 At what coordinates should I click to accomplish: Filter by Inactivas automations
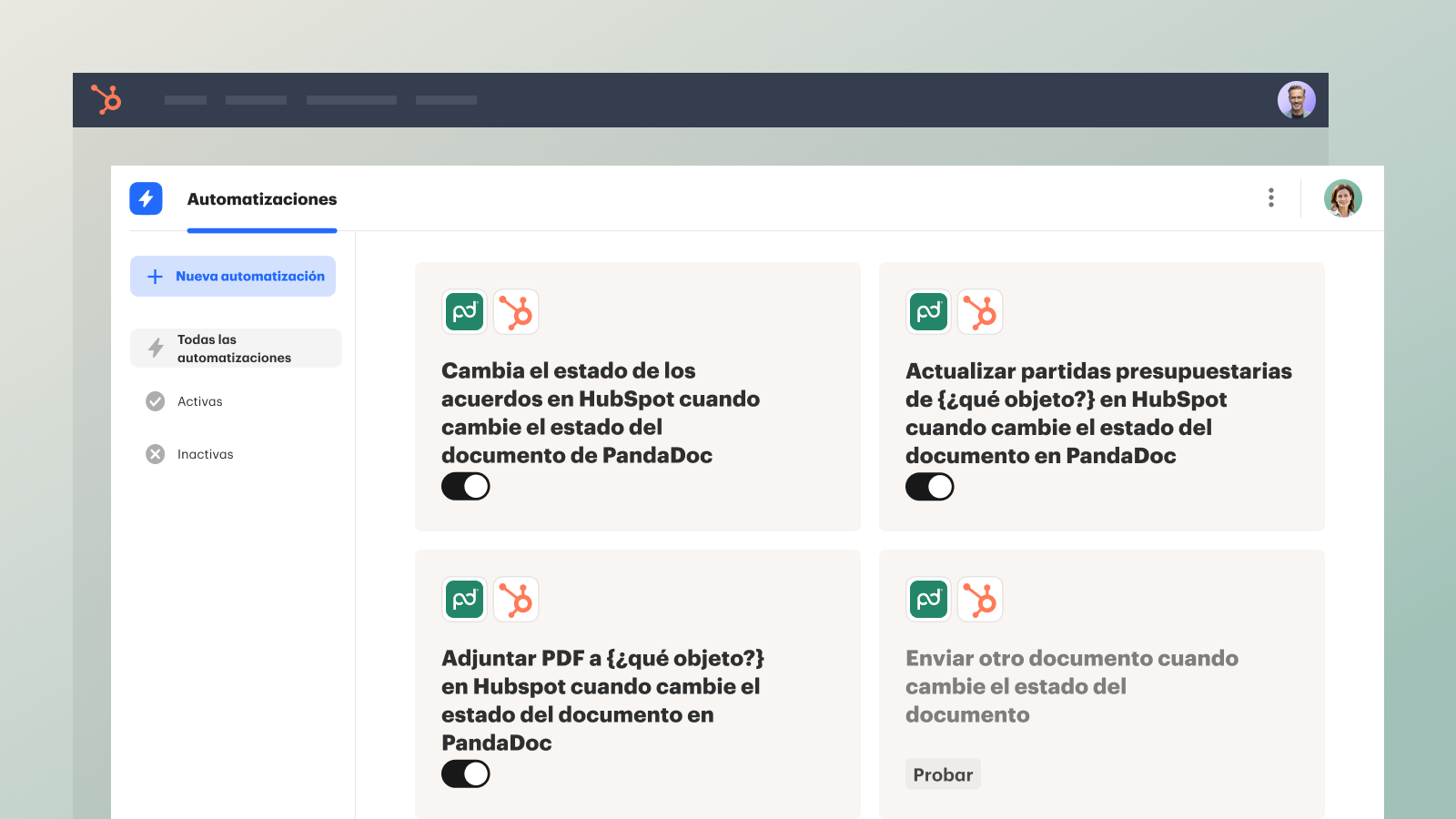(x=205, y=454)
